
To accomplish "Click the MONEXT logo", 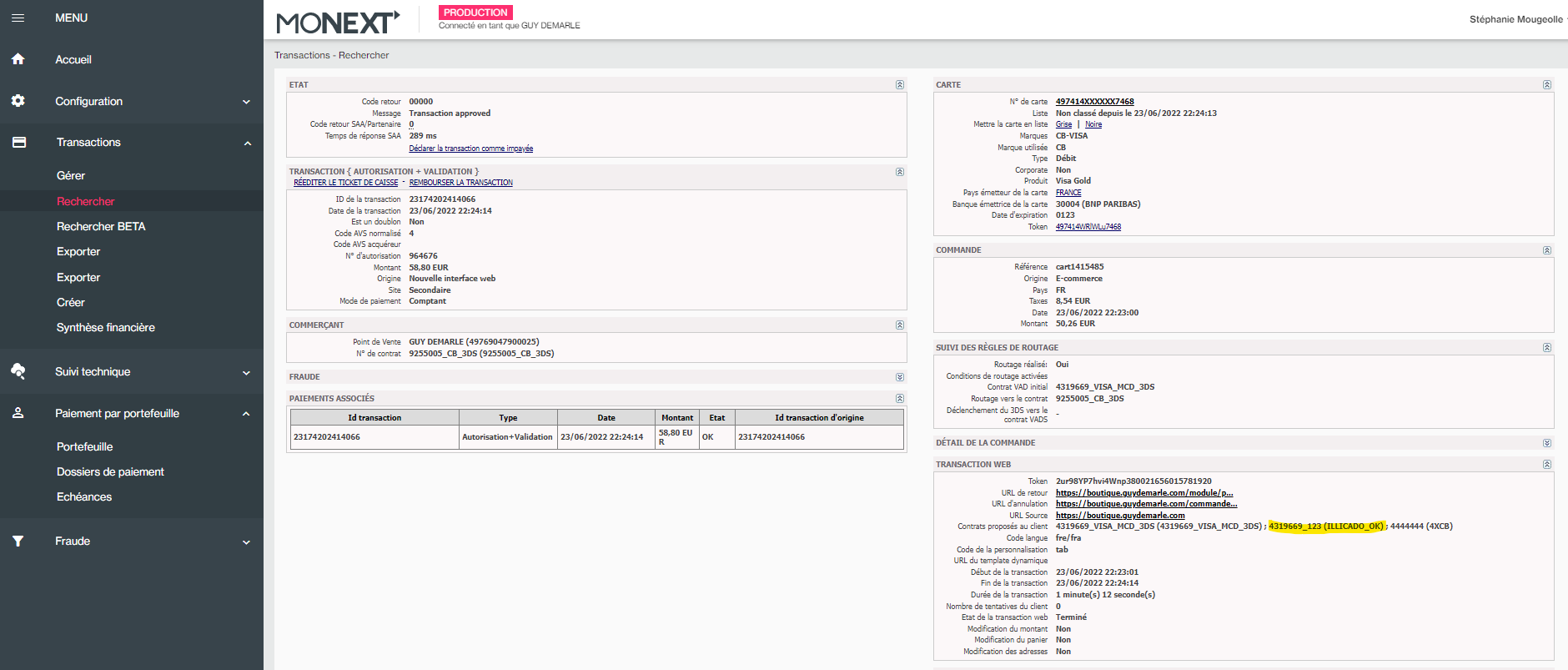I will coord(338,22).
